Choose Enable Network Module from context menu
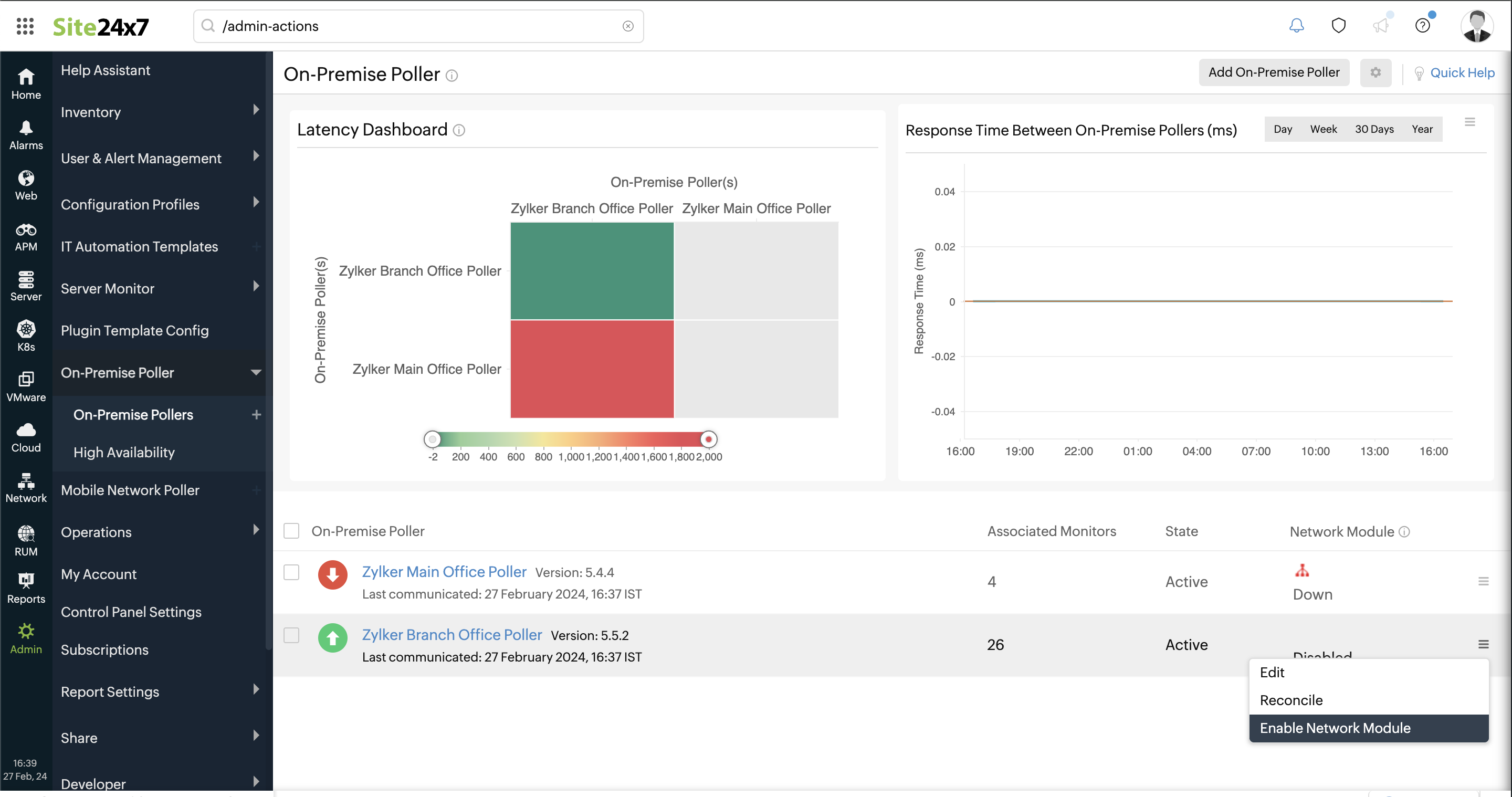The height and width of the screenshot is (797, 1512). pyautogui.click(x=1335, y=728)
